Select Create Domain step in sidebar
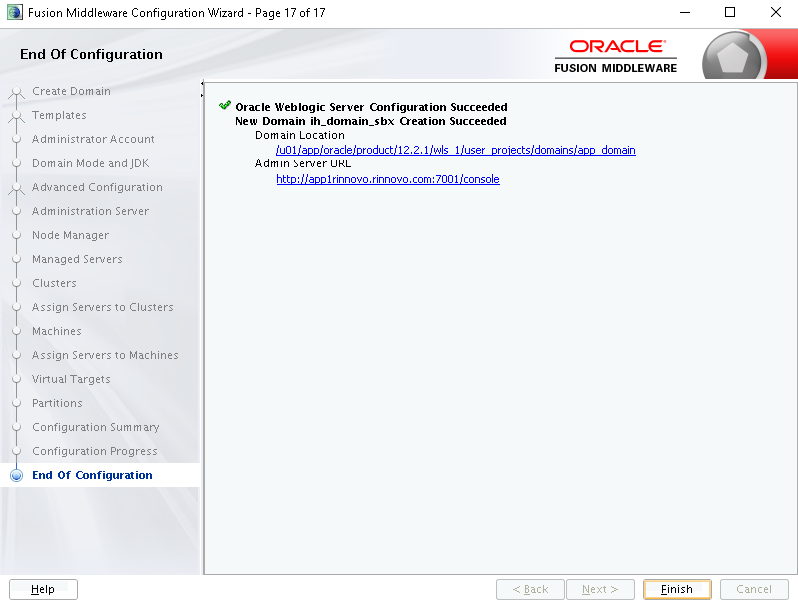 pyautogui.click(x=71, y=91)
